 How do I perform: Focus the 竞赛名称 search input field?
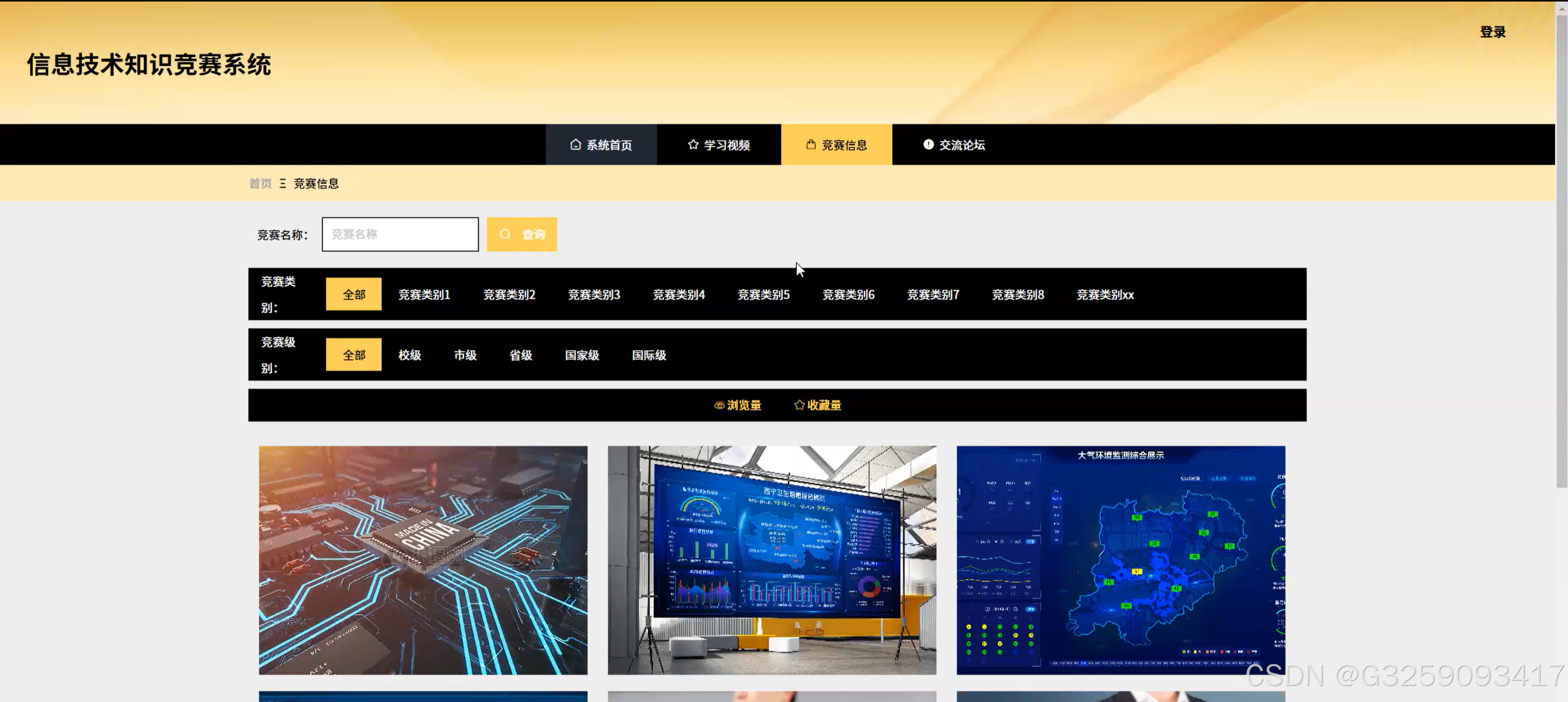(x=400, y=234)
